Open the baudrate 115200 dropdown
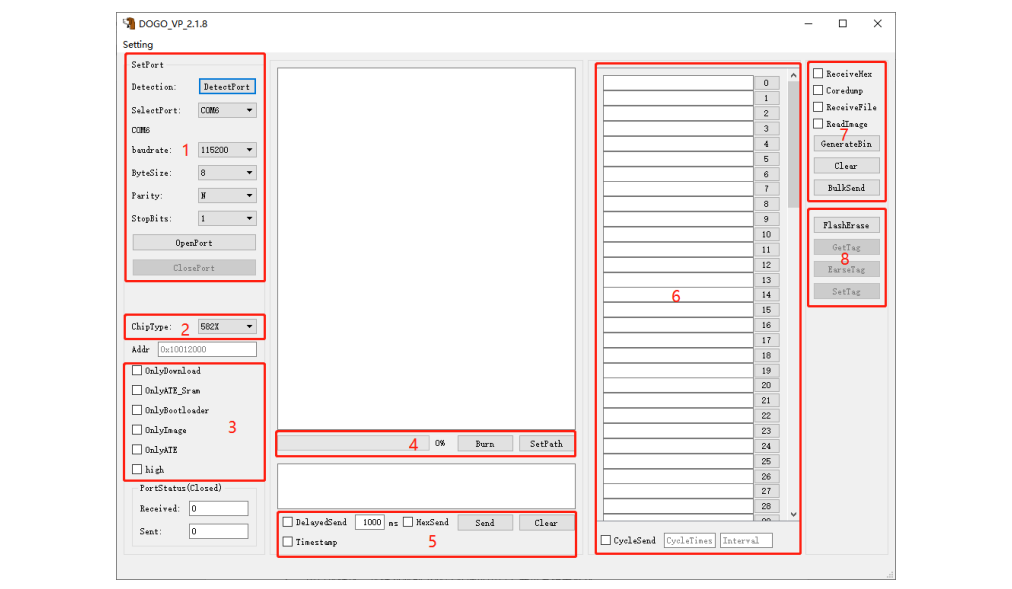Image resolution: width=1012 pixels, height=589 pixels. point(227,150)
